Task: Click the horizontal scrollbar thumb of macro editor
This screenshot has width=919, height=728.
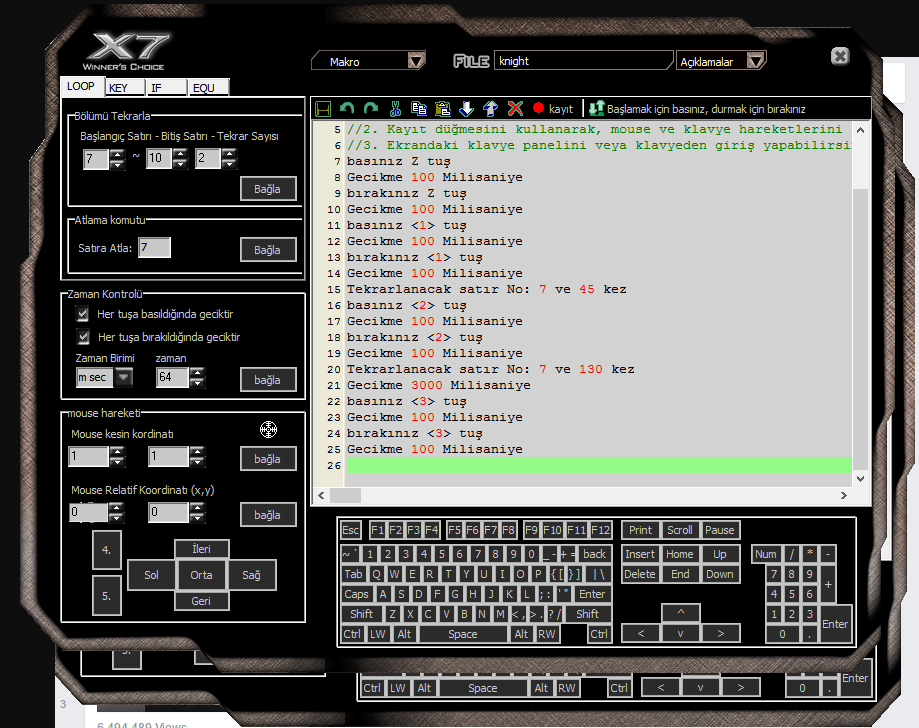Action: tap(345, 496)
